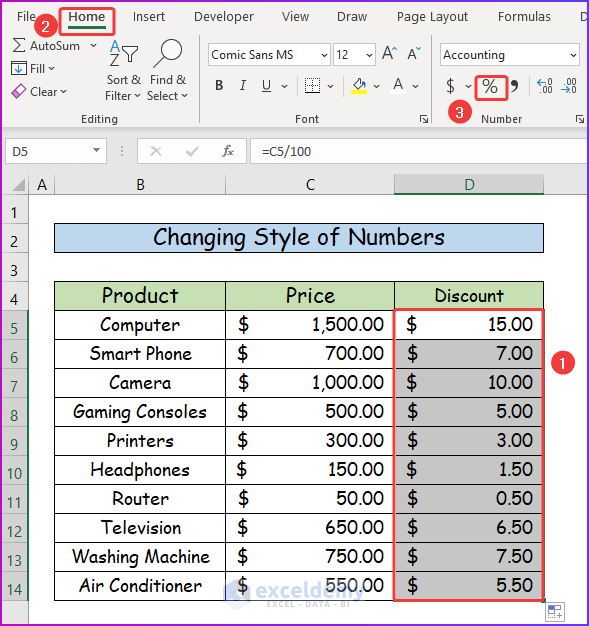The height and width of the screenshot is (626, 589).
Task: Select the Washing Machine cell
Action: pyautogui.click(x=140, y=557)
